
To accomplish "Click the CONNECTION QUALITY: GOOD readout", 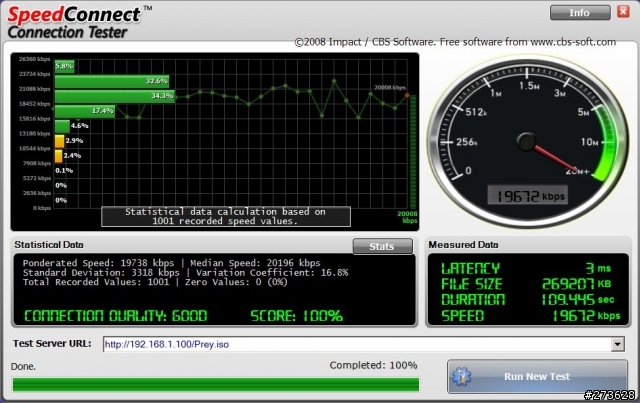I will pyautogui.click(x=116, y=316).
